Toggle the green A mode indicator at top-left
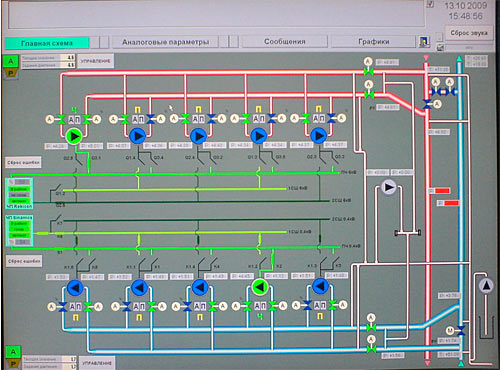The width and height of the screenshot is (500, 370). tap(11, 61)
